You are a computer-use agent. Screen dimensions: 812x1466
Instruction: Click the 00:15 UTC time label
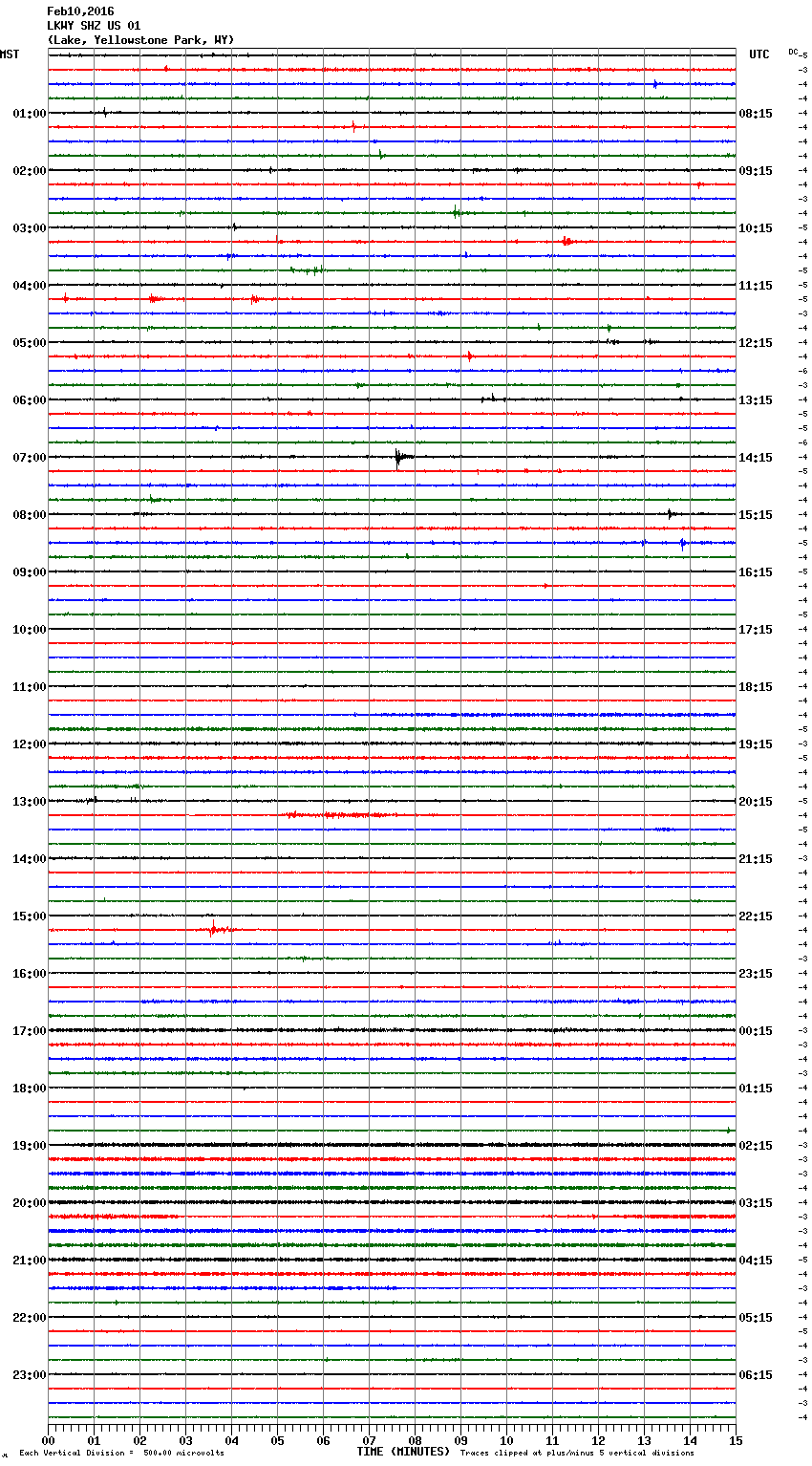coord(756,1031)
